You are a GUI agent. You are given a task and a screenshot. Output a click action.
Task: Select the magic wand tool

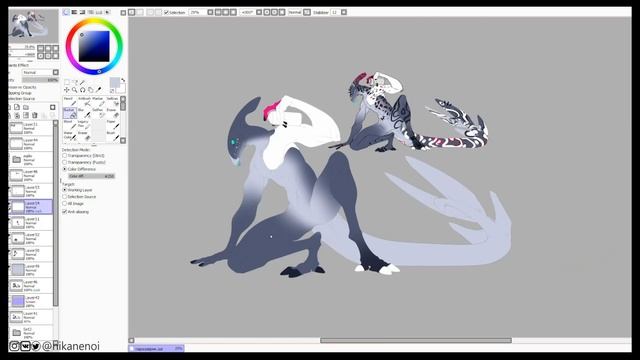(82, 82)
